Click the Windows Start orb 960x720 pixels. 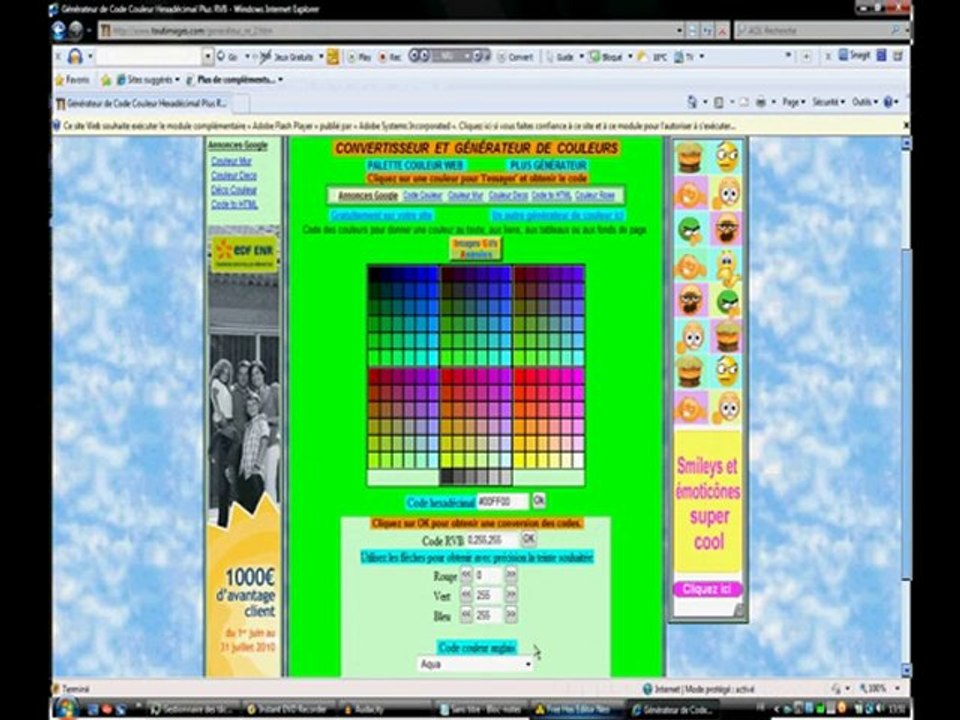65,708
